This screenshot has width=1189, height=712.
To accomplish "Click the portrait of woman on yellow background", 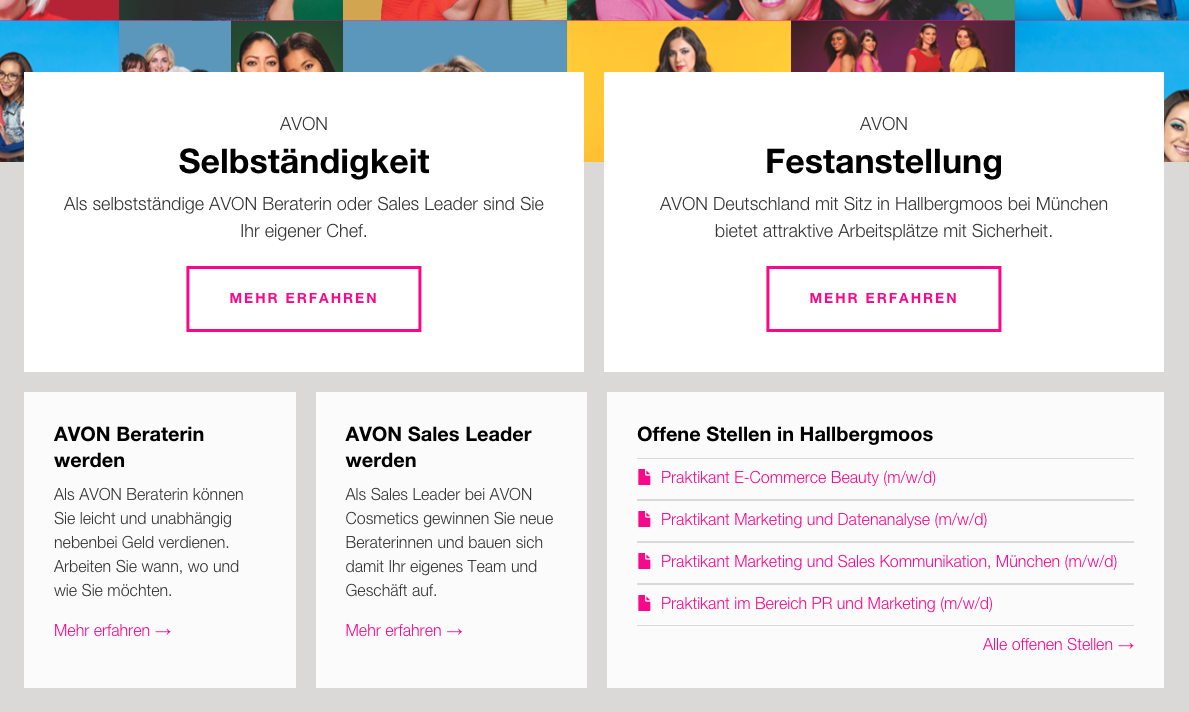I will point(679,46).
